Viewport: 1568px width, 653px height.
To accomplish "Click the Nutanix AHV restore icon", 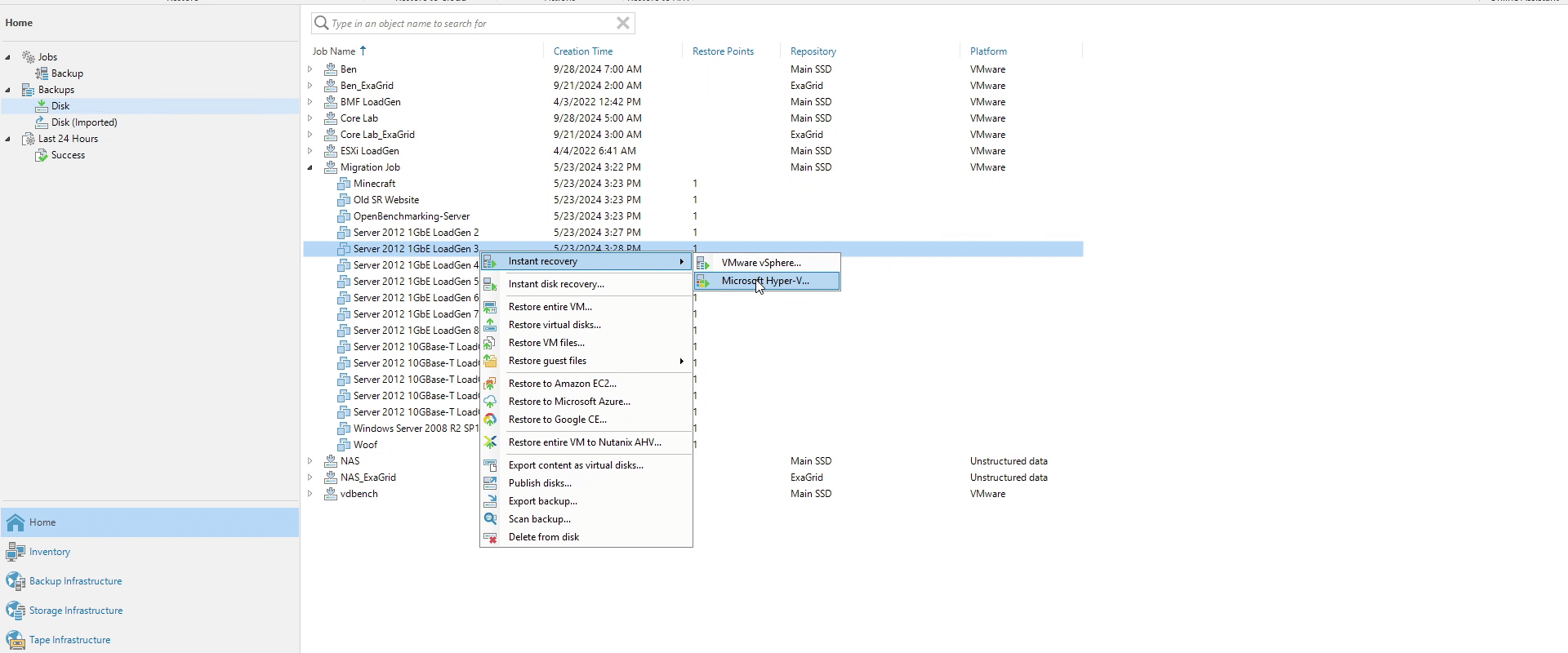I will click(x=489, y=442).
